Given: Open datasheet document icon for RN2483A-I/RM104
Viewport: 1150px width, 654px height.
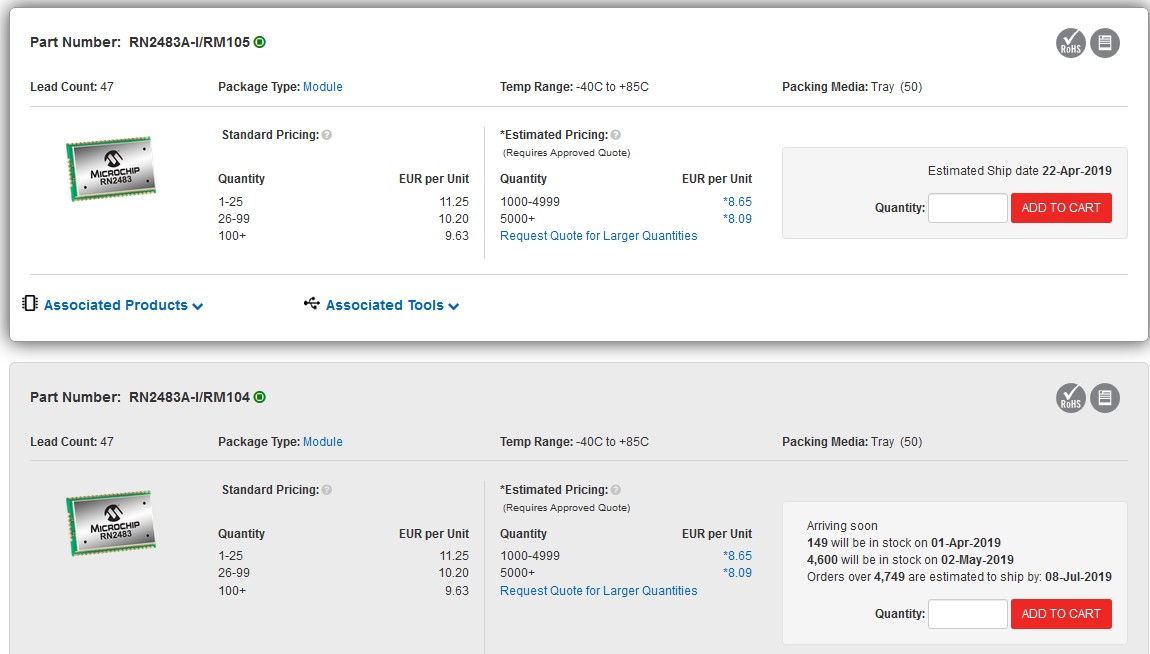Looking at the screenshot, I should coord(1105,398).
